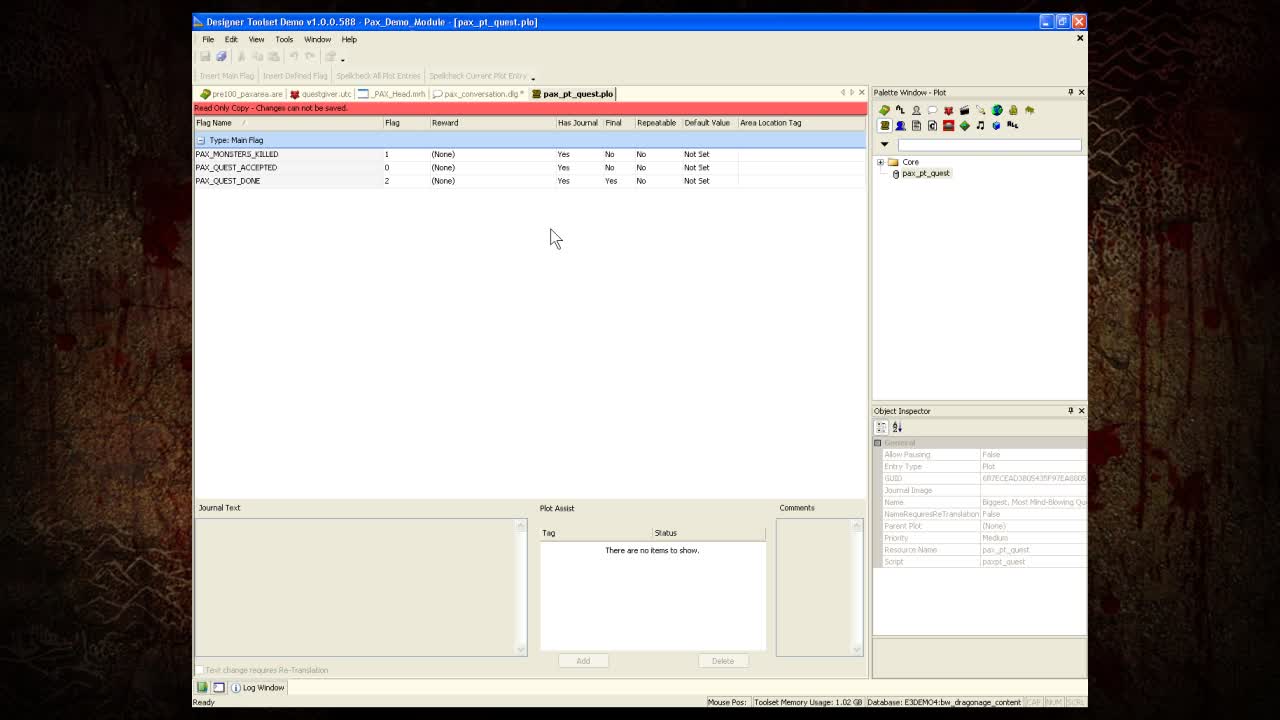
Task: Click the Sound palette music note icon
Action: click(981, 125)
